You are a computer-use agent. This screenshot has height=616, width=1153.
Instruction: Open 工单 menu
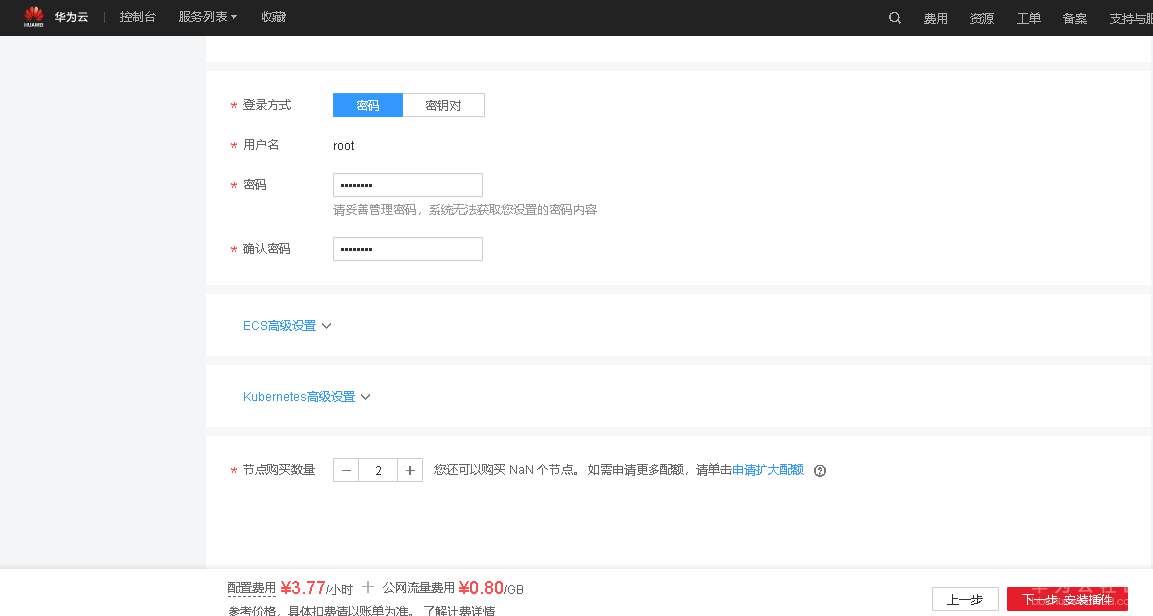(x=1028, y=18)
